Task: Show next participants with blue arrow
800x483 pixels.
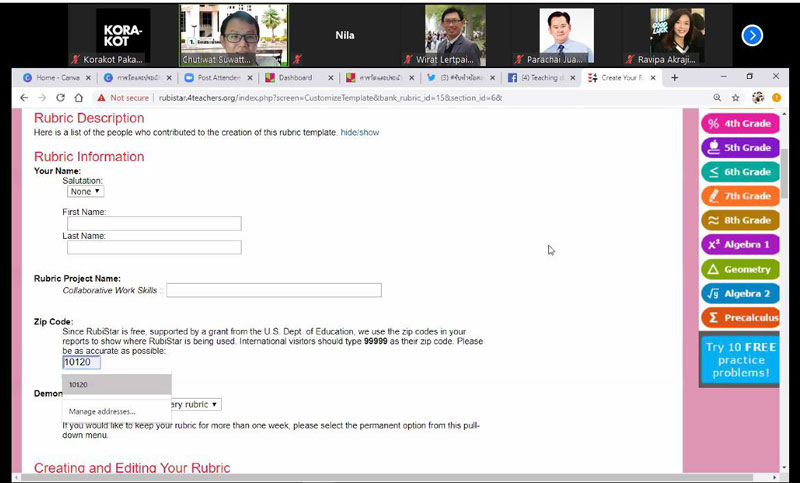Action: 752,35
